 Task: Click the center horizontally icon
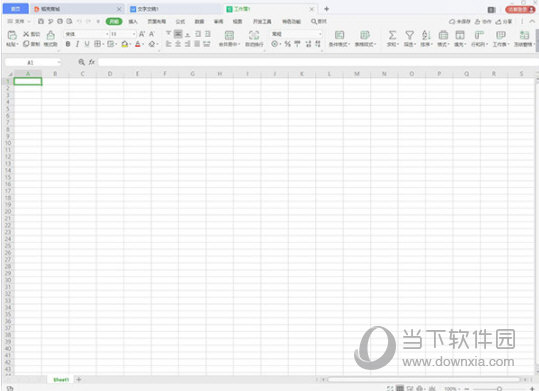(x=178, y=44)
